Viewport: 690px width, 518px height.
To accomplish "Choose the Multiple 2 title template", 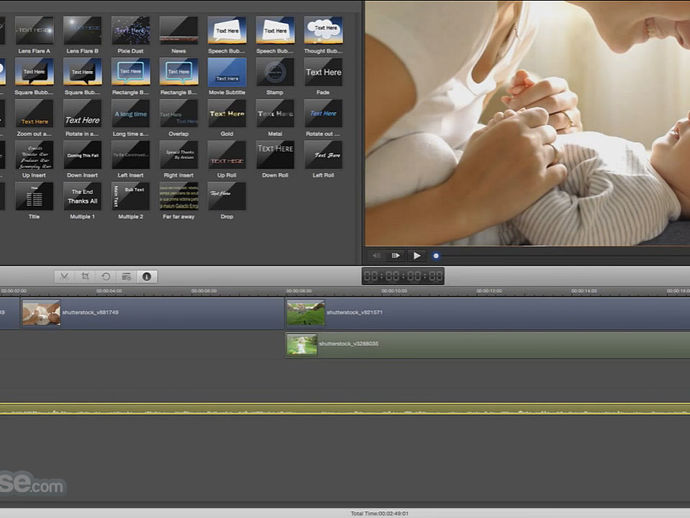I will (131, 200).
